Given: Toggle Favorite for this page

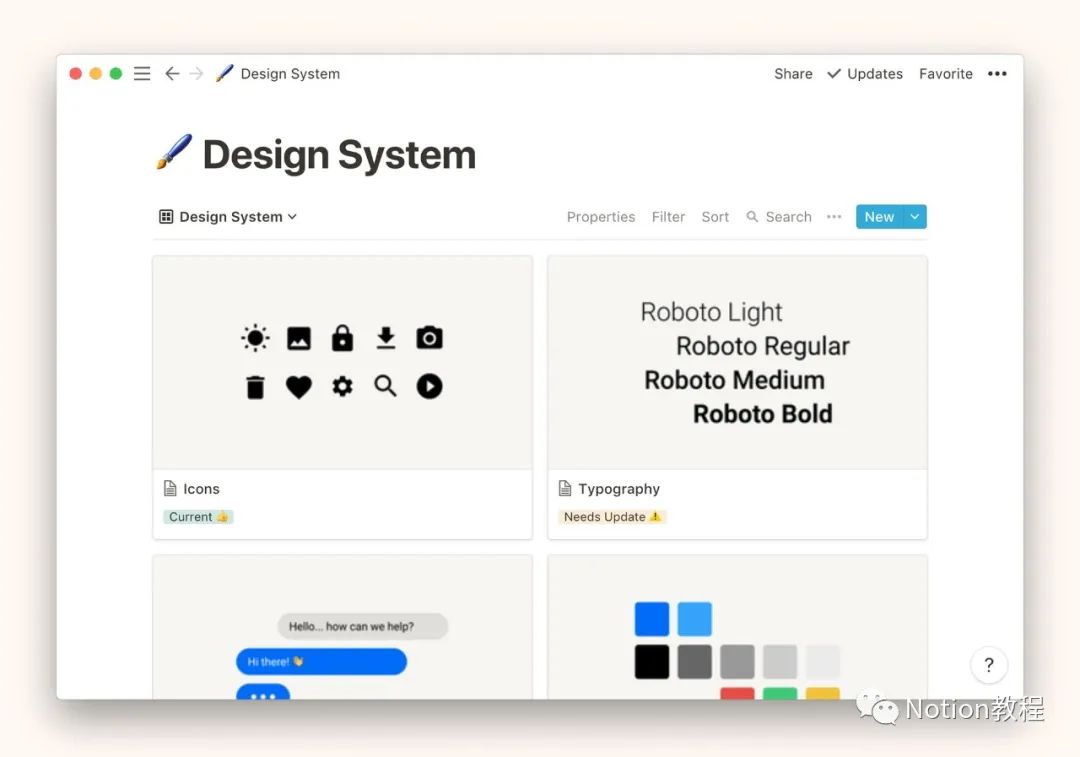Looking at the screenshot, I should click(946, 74).
